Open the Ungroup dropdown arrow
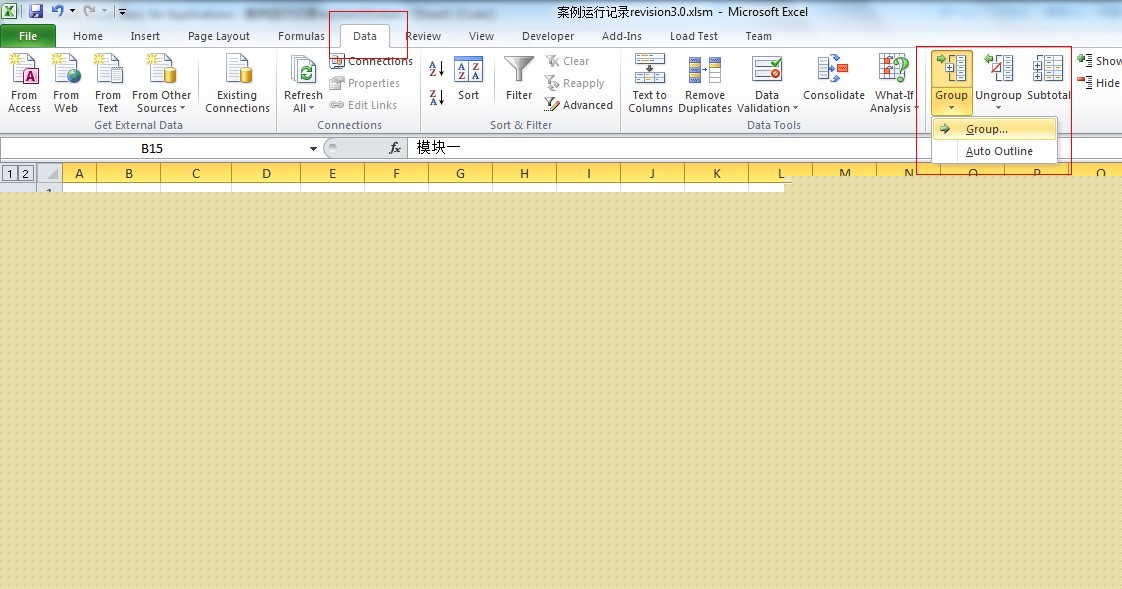 tap(998, 108)
